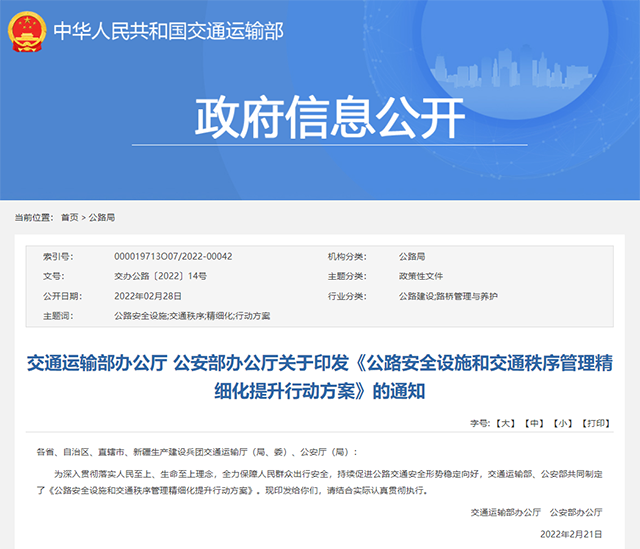Click the 字号 label

point(480,423)
